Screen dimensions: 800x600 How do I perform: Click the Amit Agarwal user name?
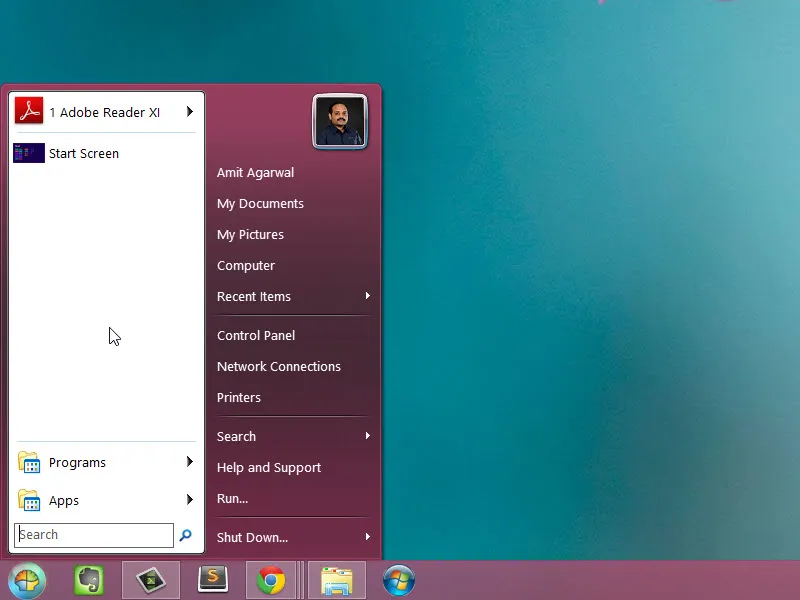(255, 172)
